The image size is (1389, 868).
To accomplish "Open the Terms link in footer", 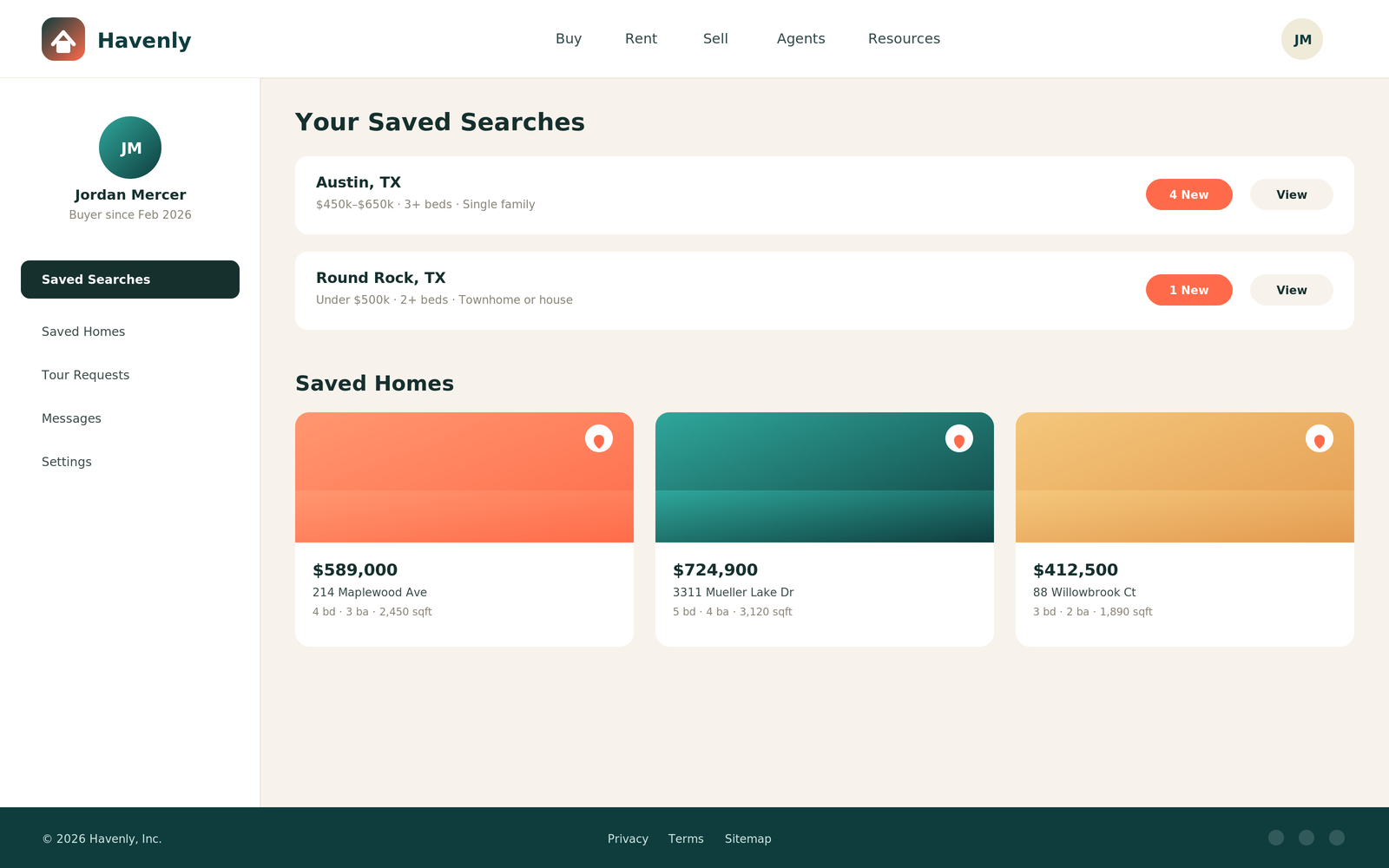I will point(686,838).
